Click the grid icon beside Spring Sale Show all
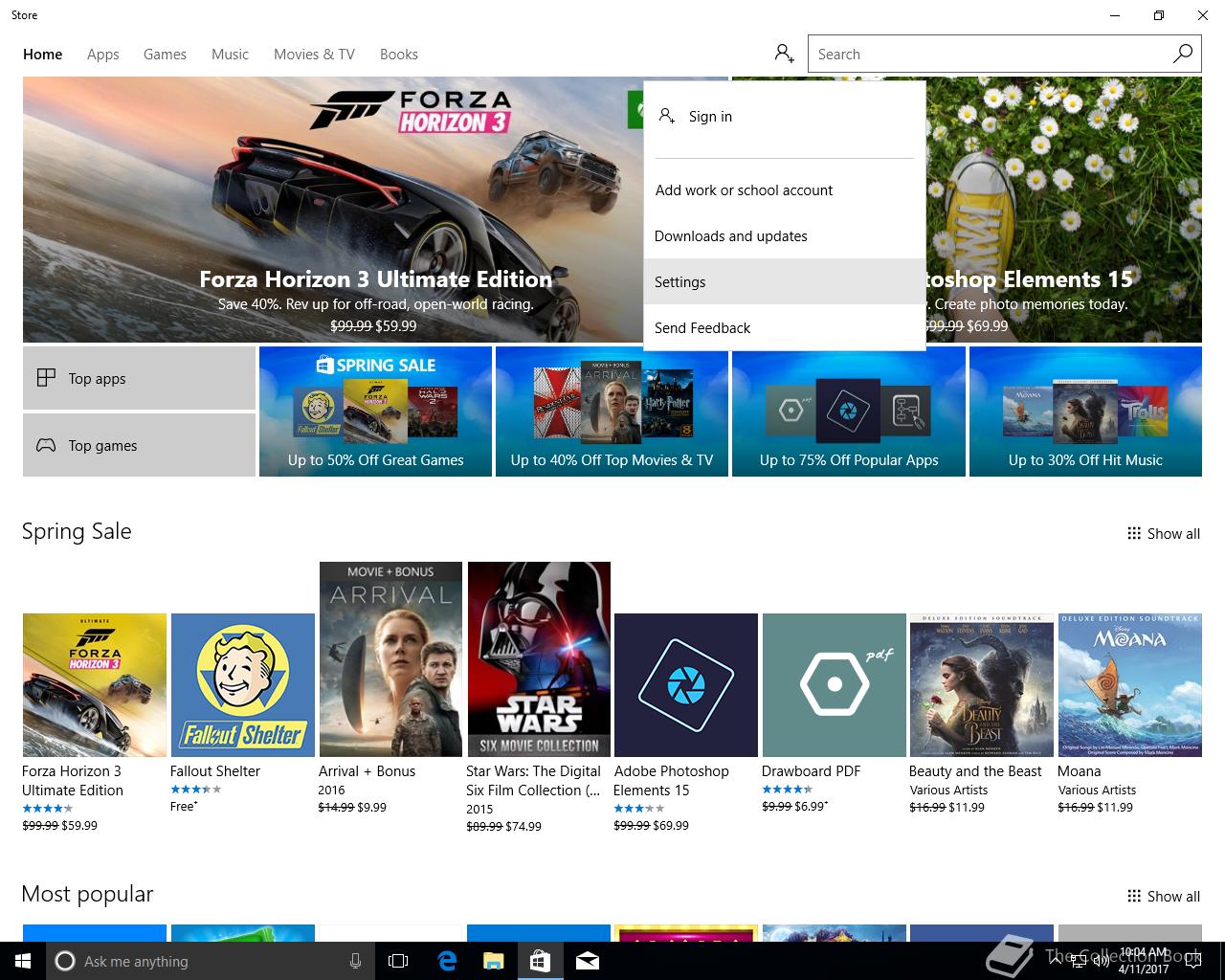Screen dimensions: 1225x980 (x=1134, y=533)
